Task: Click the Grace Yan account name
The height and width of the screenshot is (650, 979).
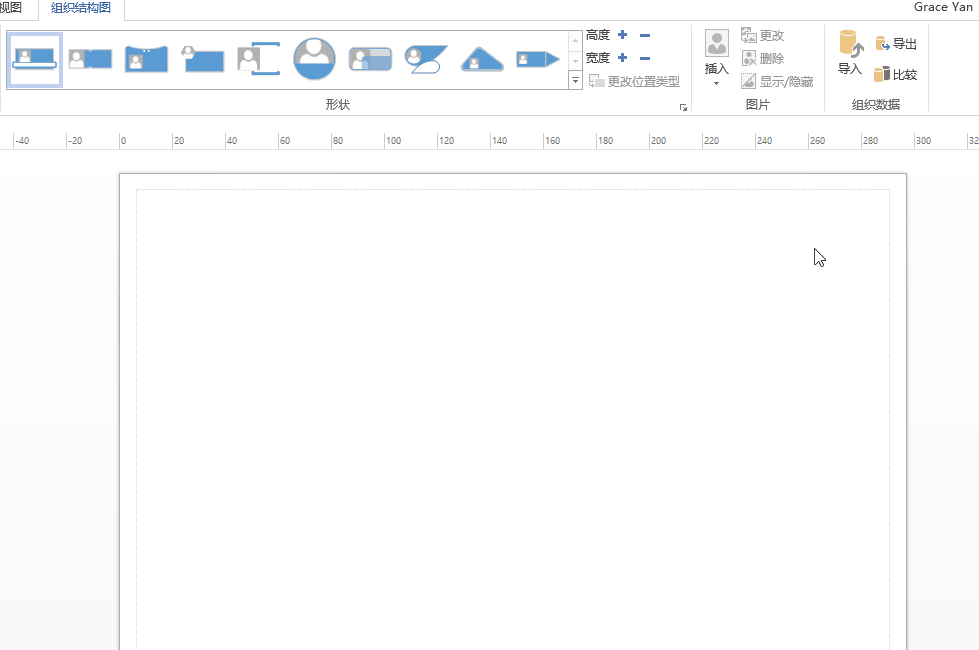Action: click(943, 7)
